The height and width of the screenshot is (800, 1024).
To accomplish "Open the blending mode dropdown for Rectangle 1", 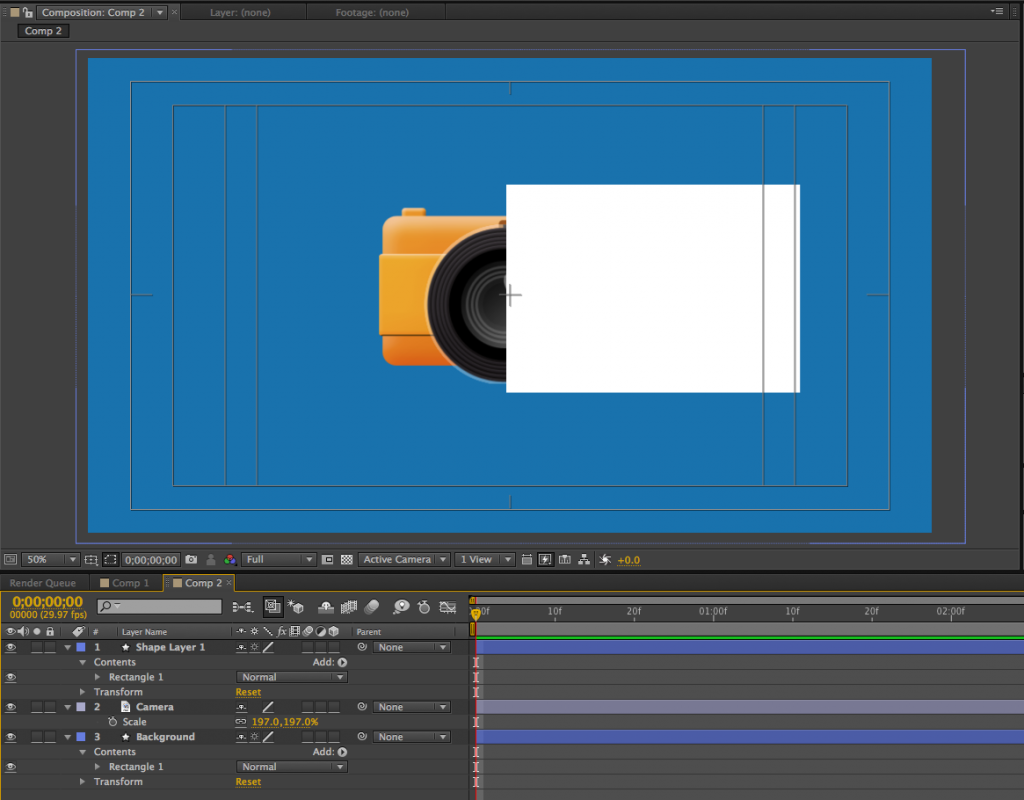I will 291,677.
